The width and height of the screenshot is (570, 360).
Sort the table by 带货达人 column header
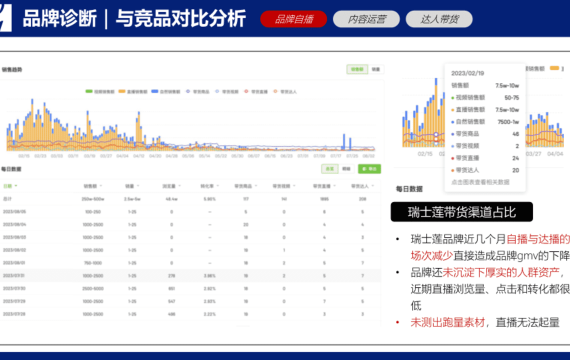(362, 186)
